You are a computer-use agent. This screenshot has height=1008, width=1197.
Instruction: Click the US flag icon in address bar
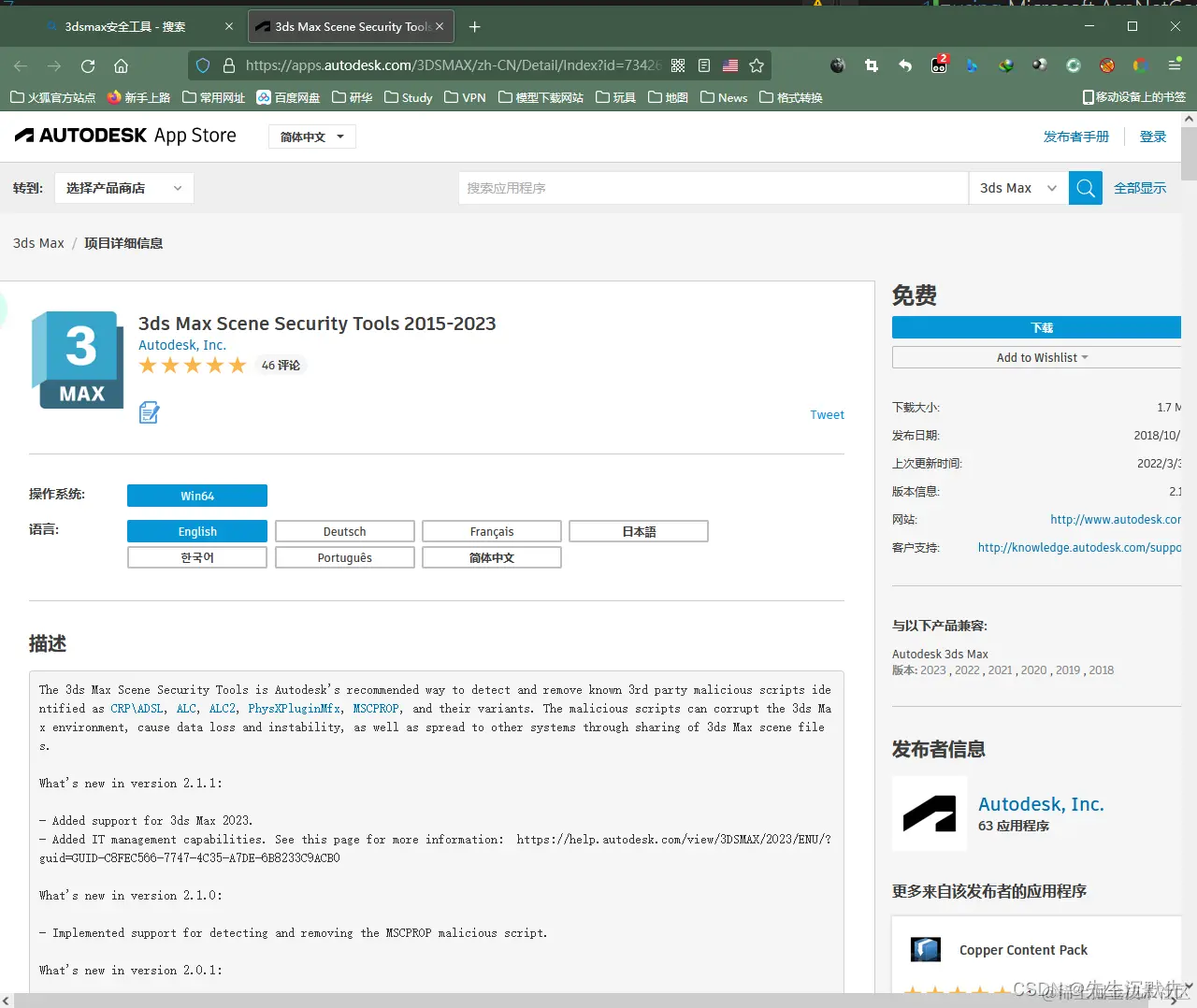[730, 65]
